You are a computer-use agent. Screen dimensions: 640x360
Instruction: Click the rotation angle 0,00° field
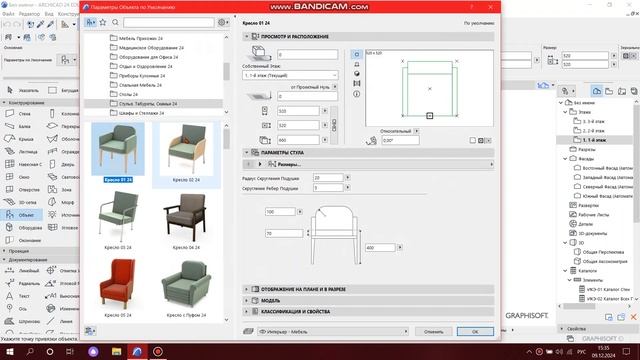pyautogui.click(x=400, y=140)
